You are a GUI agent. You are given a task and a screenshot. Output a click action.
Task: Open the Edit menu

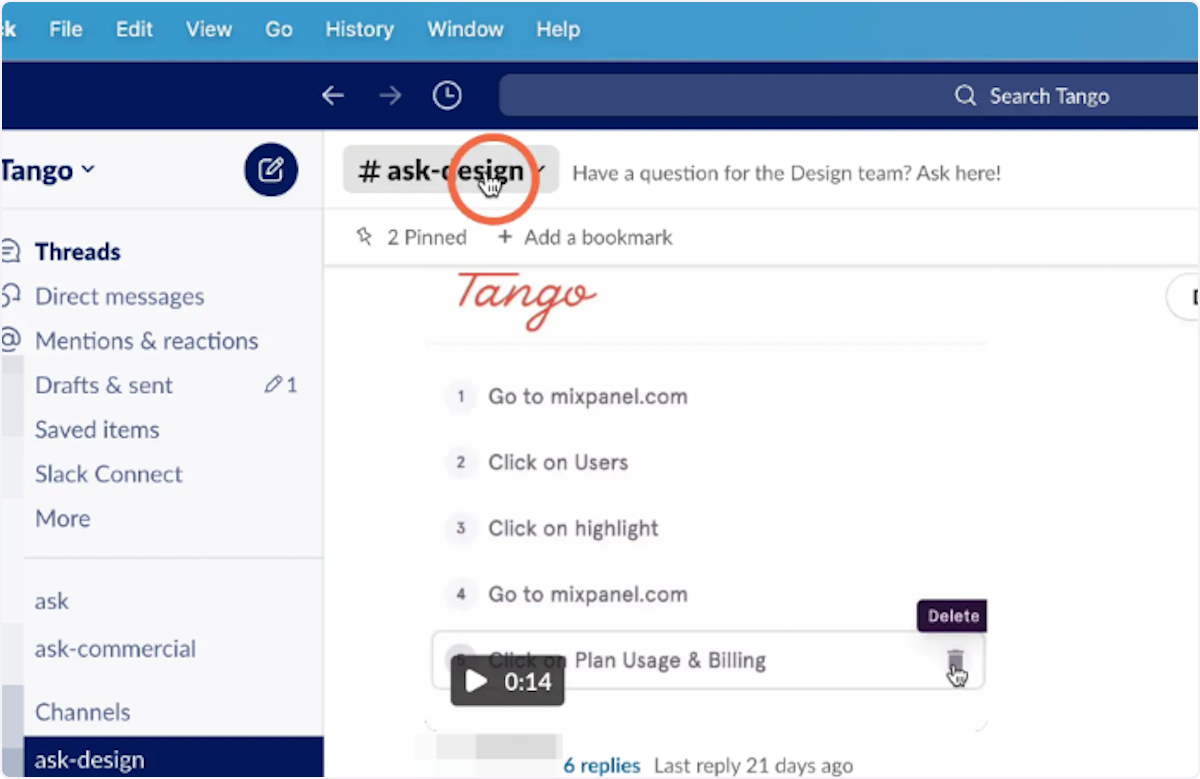(x=134, y=29)
